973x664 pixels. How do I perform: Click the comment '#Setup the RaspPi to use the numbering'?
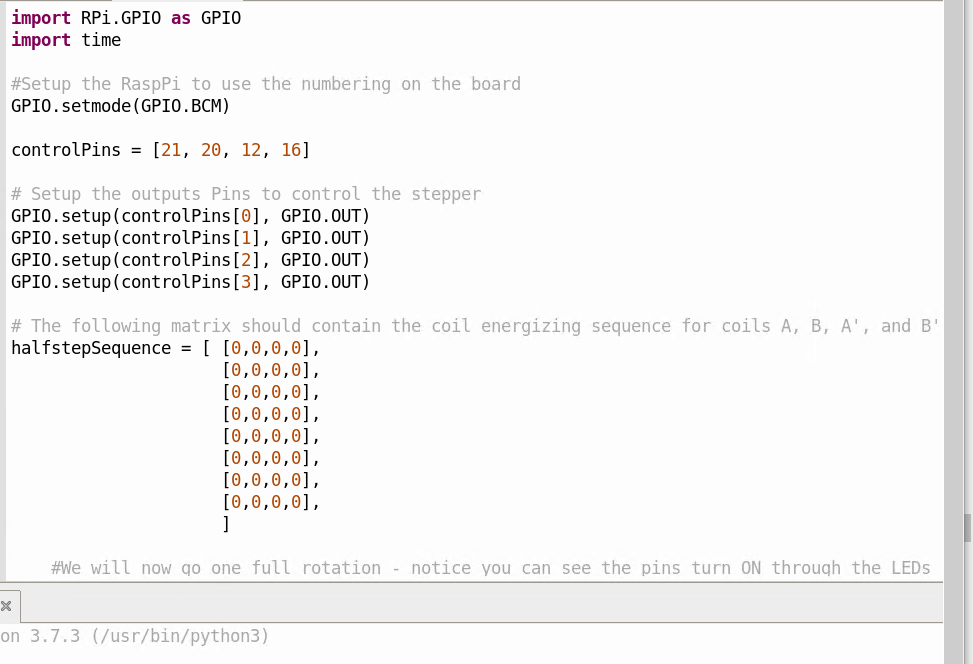tap(266, 84)
